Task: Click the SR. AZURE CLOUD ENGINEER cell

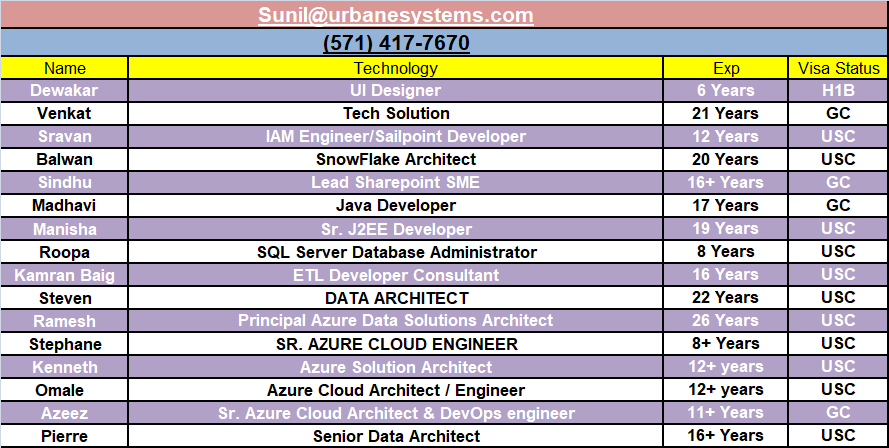Action: pos(396,344)
